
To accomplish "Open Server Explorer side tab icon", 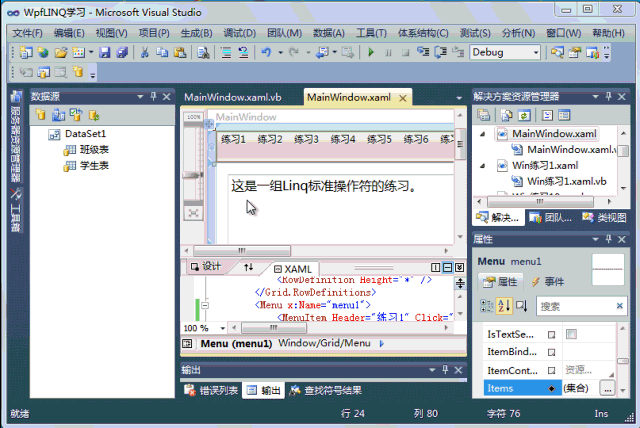I will [16, 96].
